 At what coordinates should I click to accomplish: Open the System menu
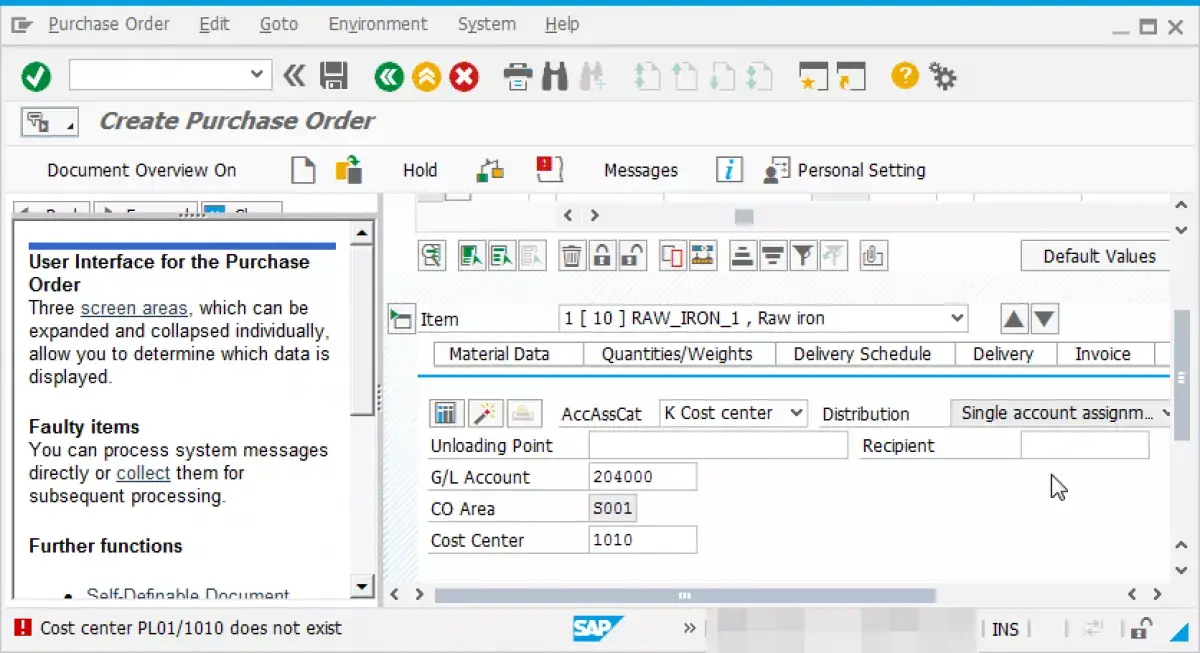click(487, 24)
